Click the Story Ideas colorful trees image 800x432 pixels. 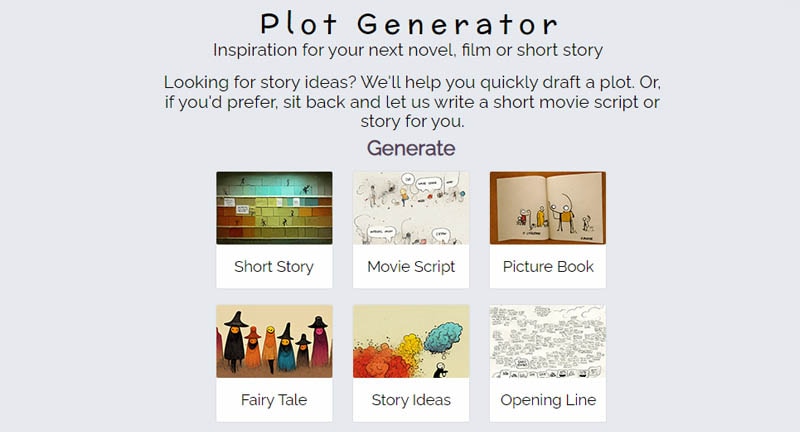(410, 342)
